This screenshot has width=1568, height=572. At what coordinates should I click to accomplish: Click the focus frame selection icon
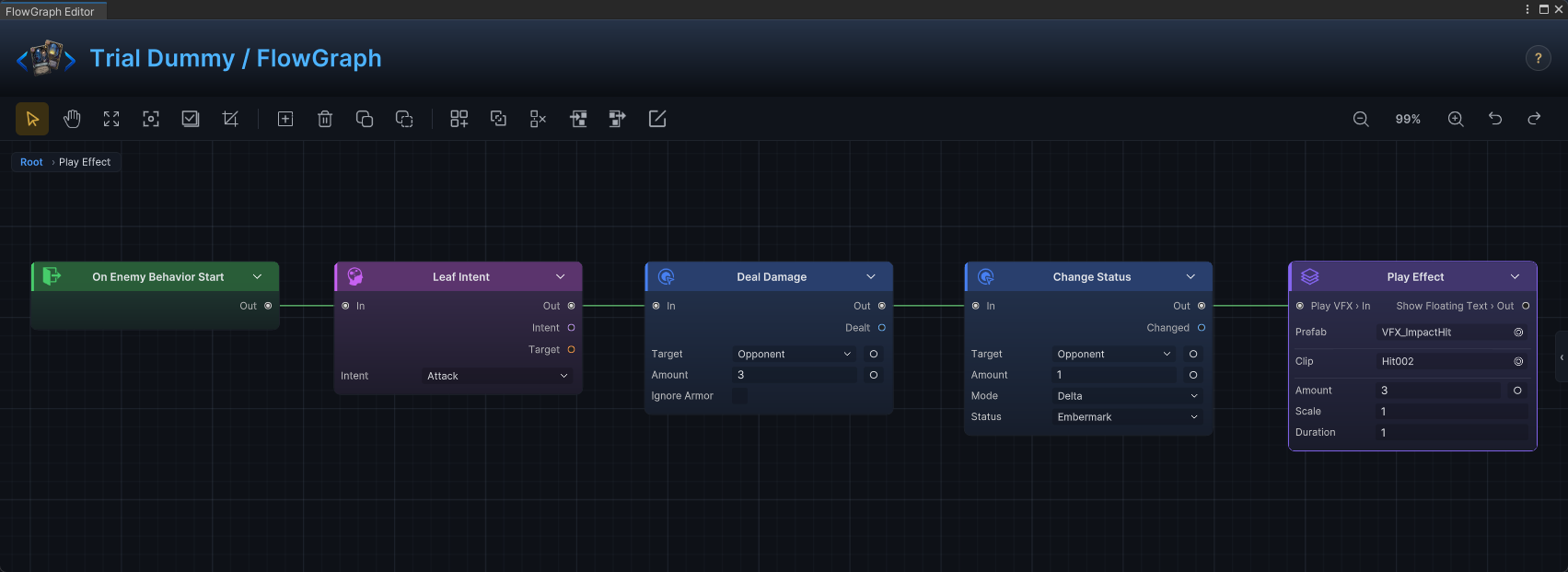(x=151, y=119)
